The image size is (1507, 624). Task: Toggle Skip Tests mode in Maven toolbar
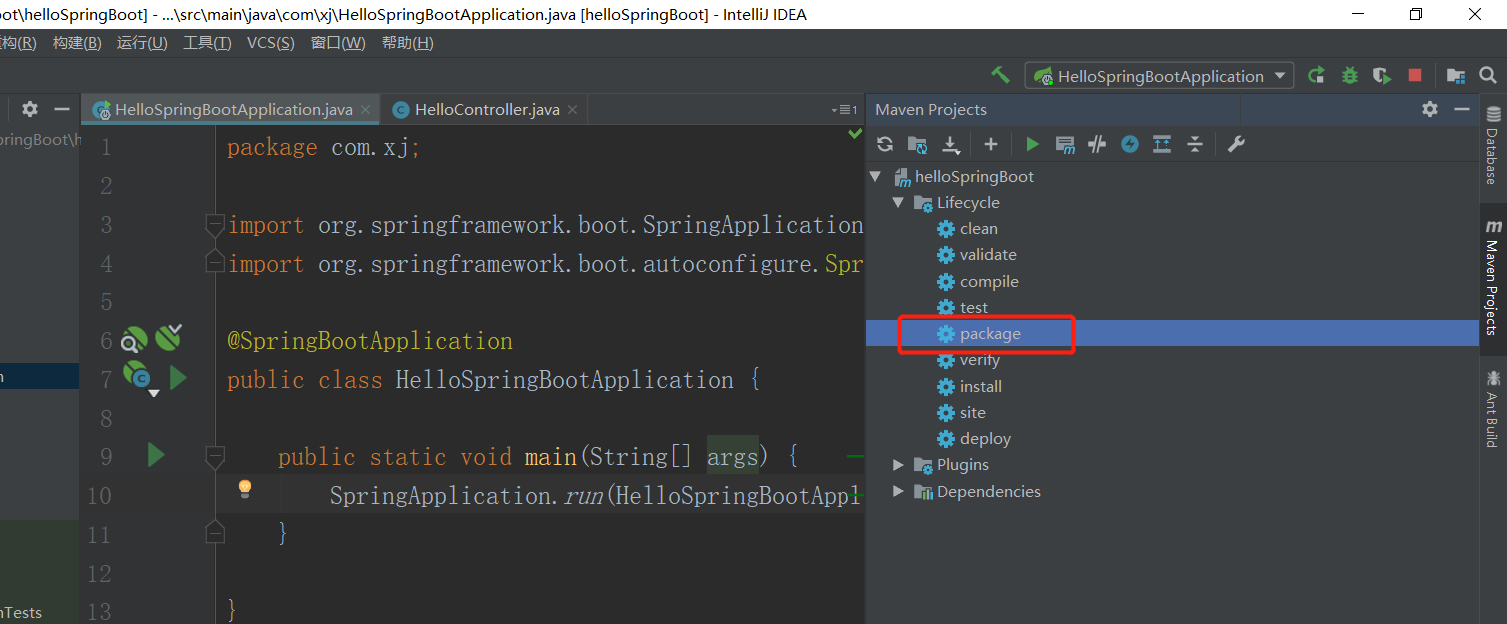[1129, 144]
